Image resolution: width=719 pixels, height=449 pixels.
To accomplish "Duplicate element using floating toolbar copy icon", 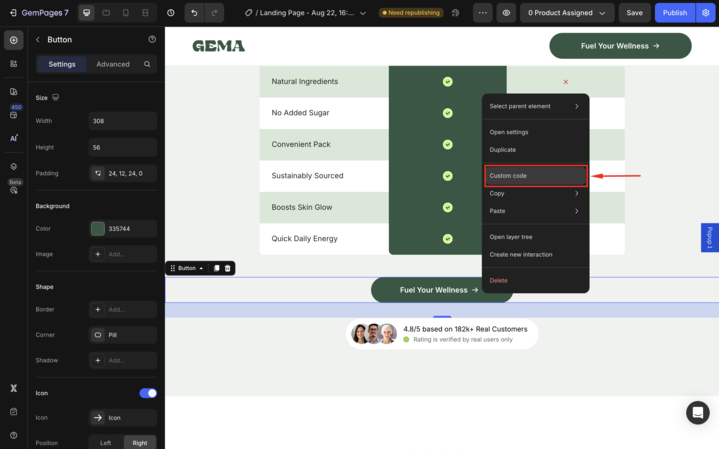I will pos(216,268).
